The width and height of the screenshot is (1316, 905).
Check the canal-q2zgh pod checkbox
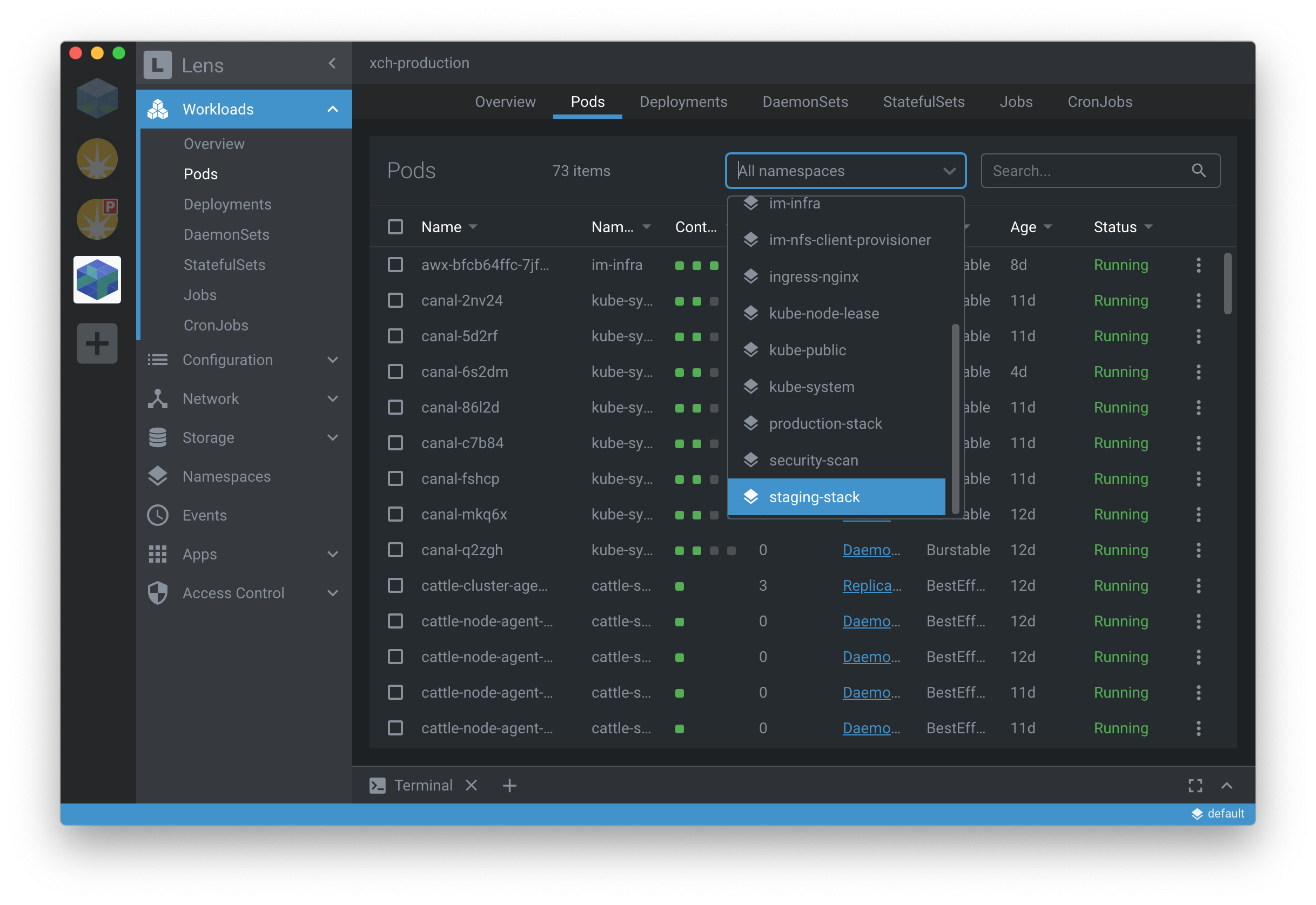tap(395, 550)
